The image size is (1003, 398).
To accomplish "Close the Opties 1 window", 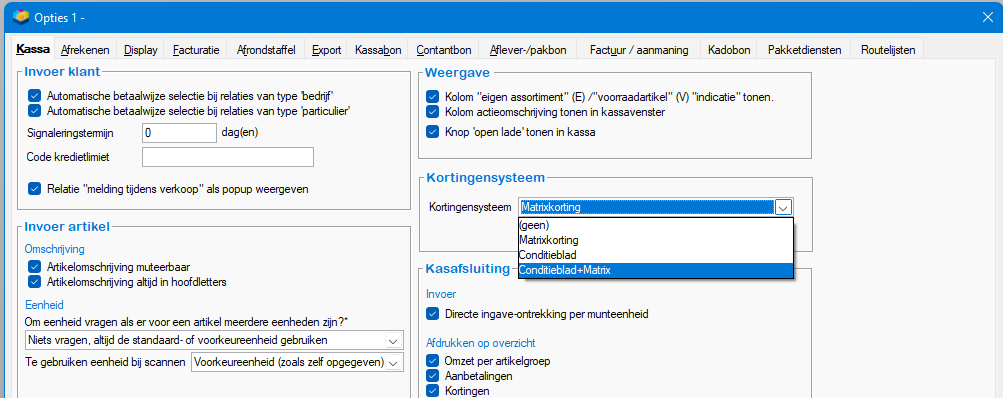I will tap(987, 17).
